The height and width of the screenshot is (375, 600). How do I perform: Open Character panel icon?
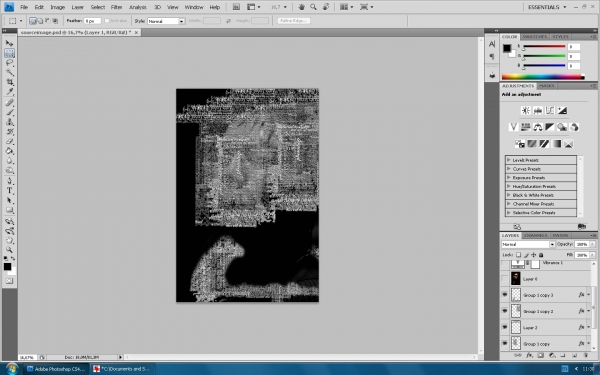[x=492, y=44]
